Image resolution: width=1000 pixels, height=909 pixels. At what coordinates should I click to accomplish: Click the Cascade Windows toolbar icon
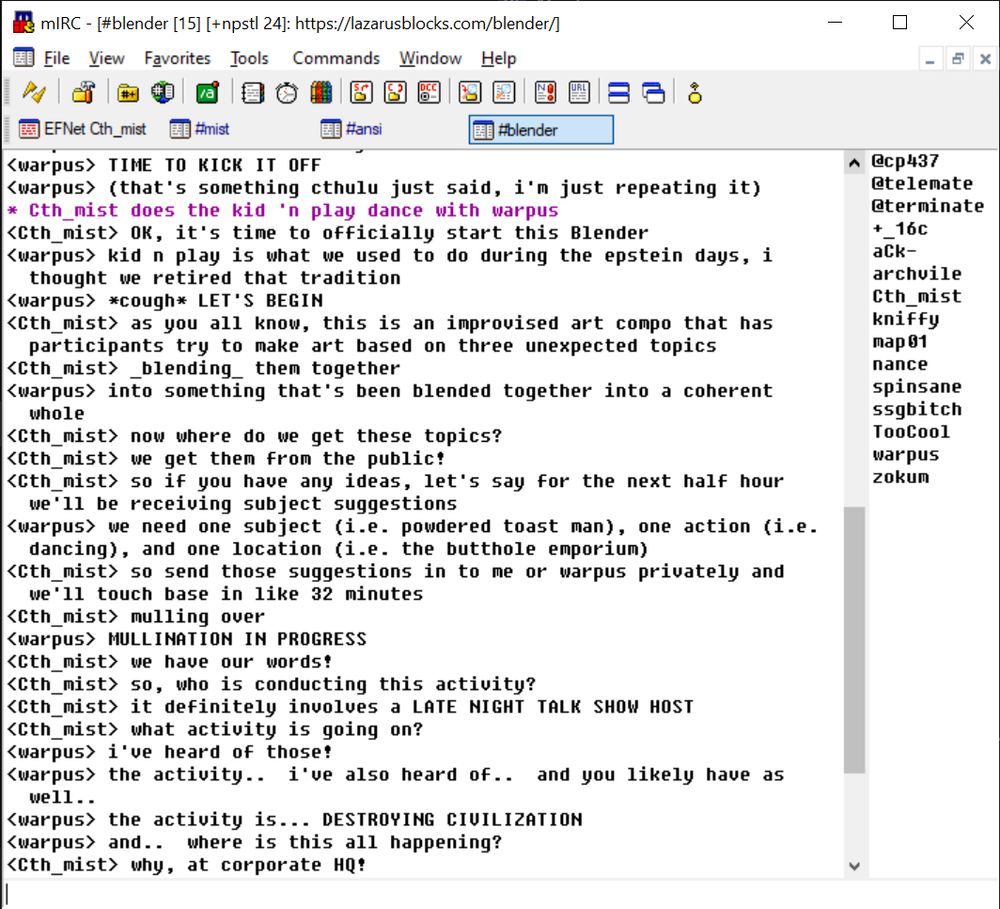click(653, 93)
